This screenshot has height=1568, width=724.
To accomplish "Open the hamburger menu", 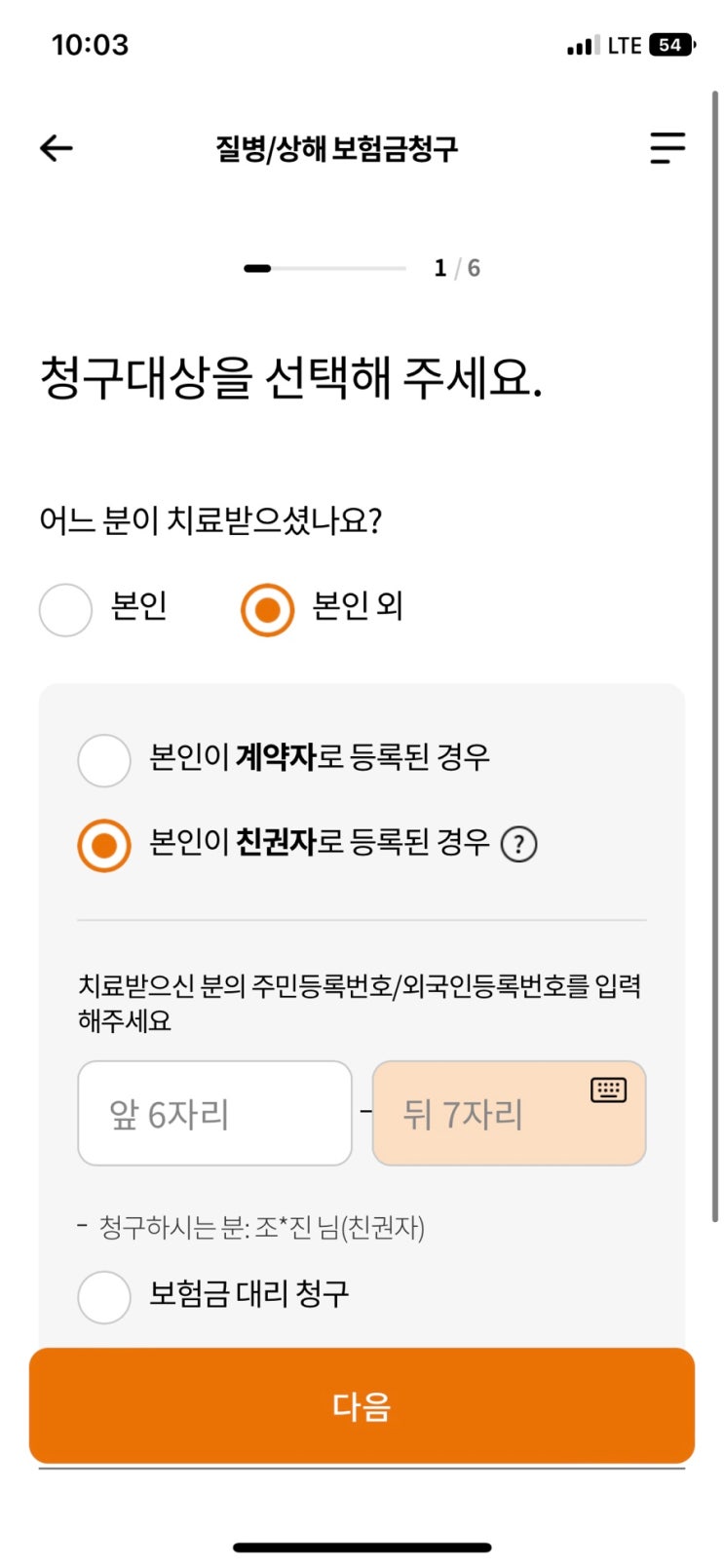I will coord(667,148).
